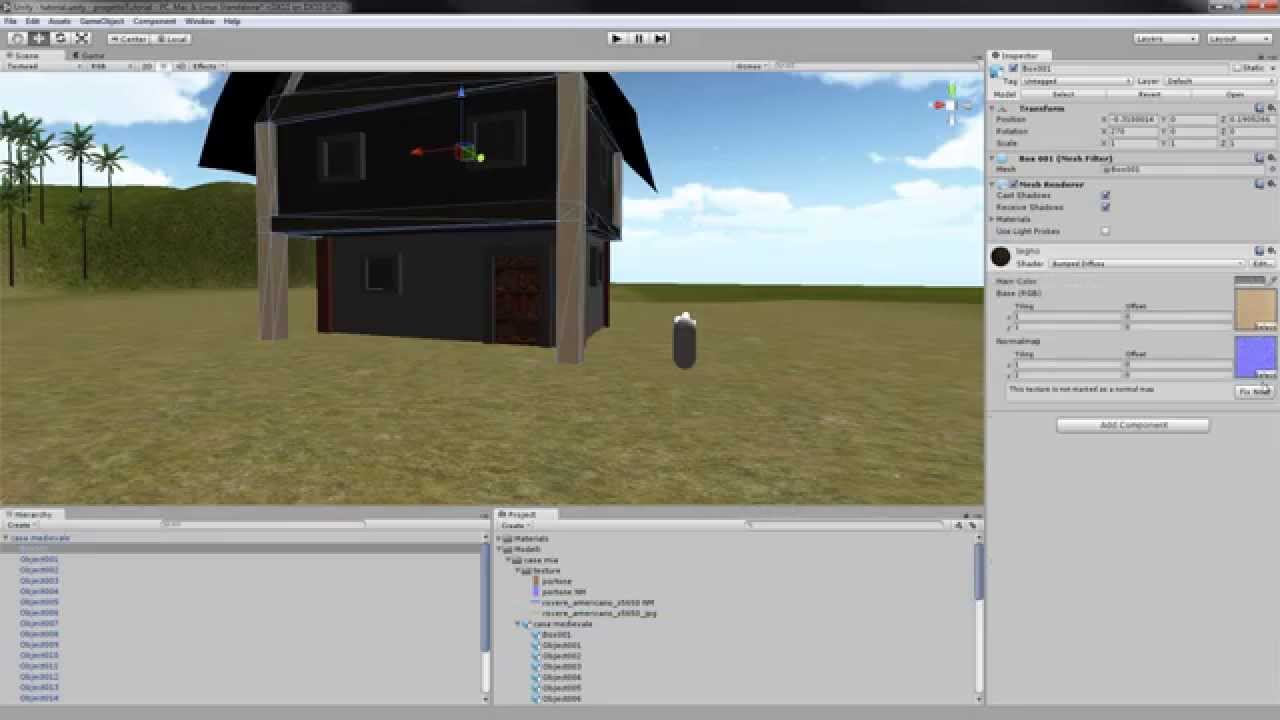Click the shader Edit button
This screenshot has width=1280, height=720.
[1262, 264]
